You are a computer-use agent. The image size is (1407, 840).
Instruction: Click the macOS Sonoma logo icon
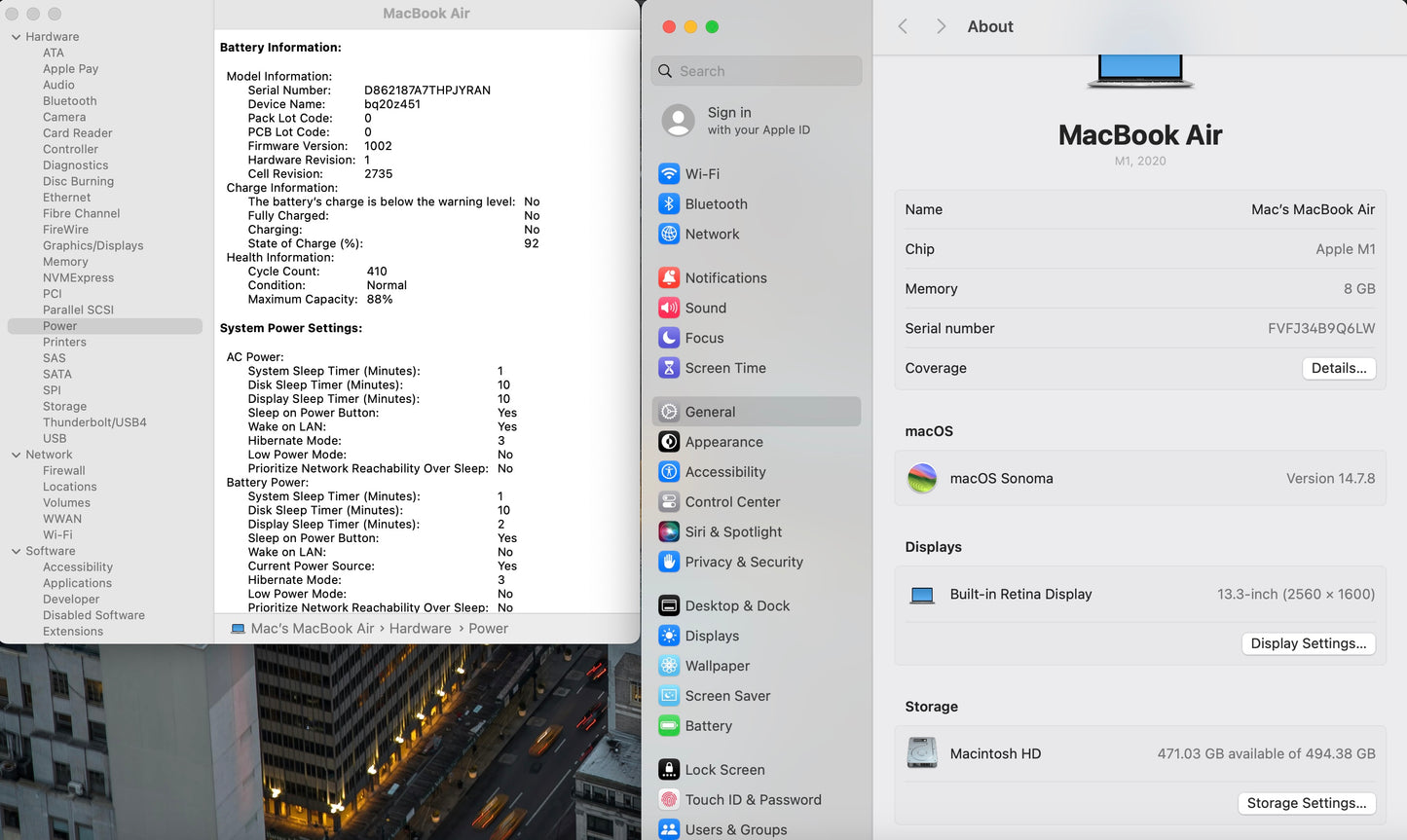[922, 479]
